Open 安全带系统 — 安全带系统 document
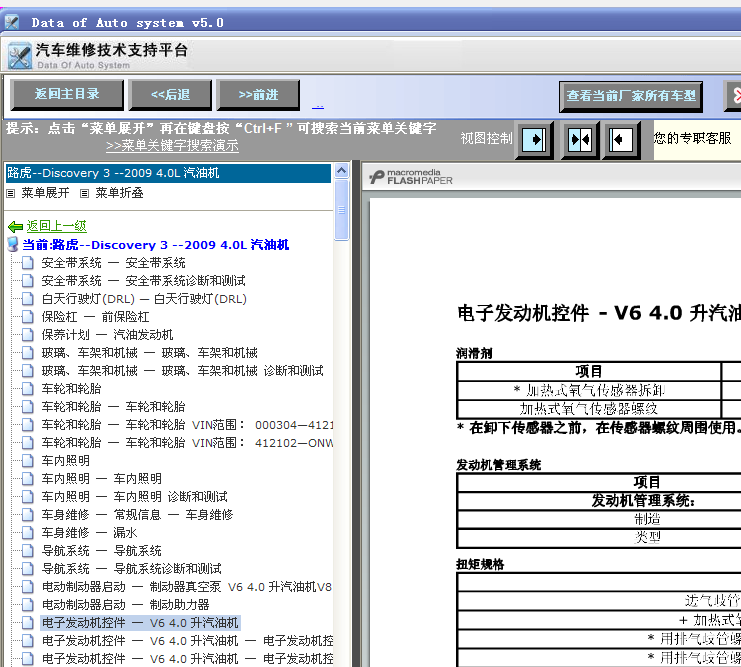741x667 pixels. tap(113, 263)
